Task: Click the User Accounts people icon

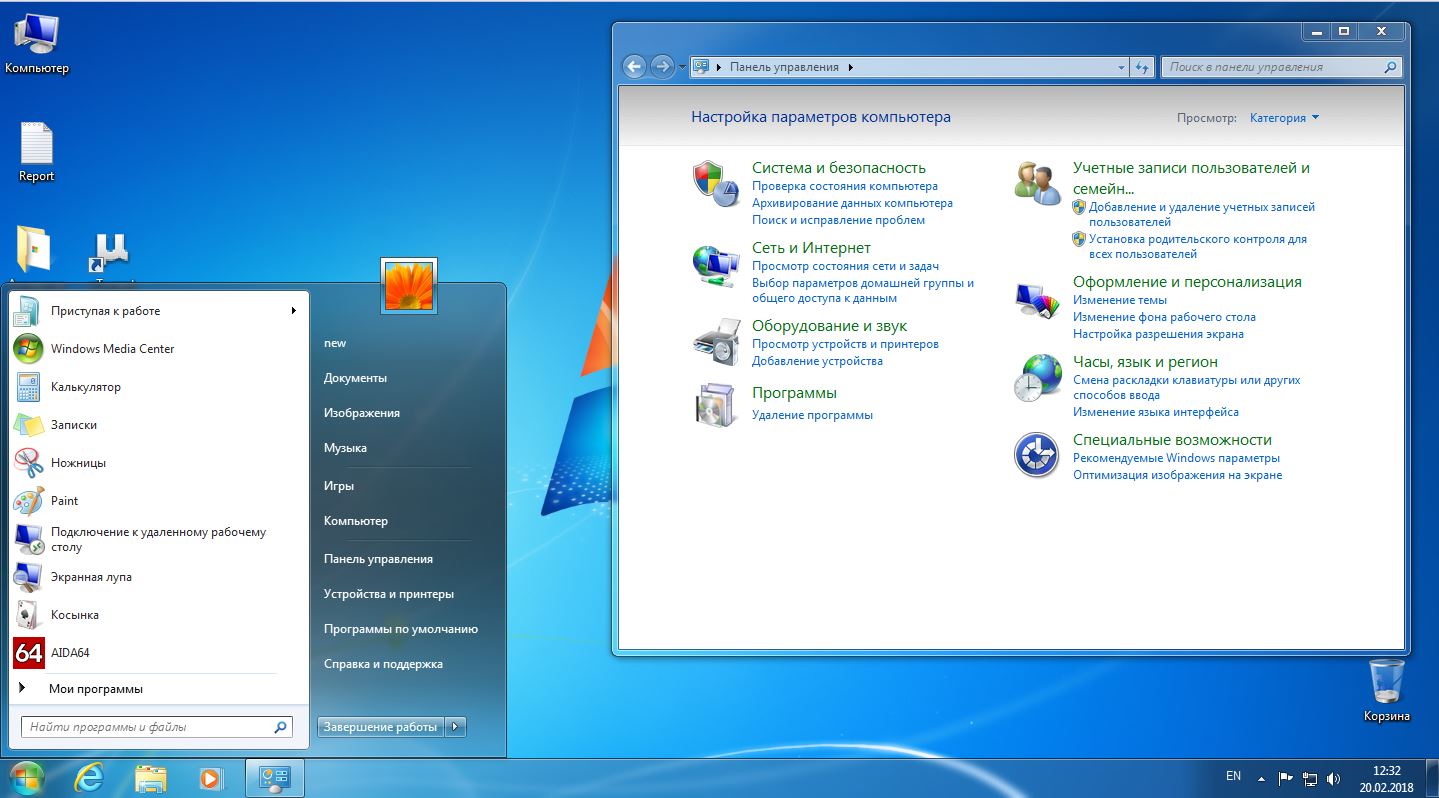Action: pyautogui.click(x=1037, y=184)
